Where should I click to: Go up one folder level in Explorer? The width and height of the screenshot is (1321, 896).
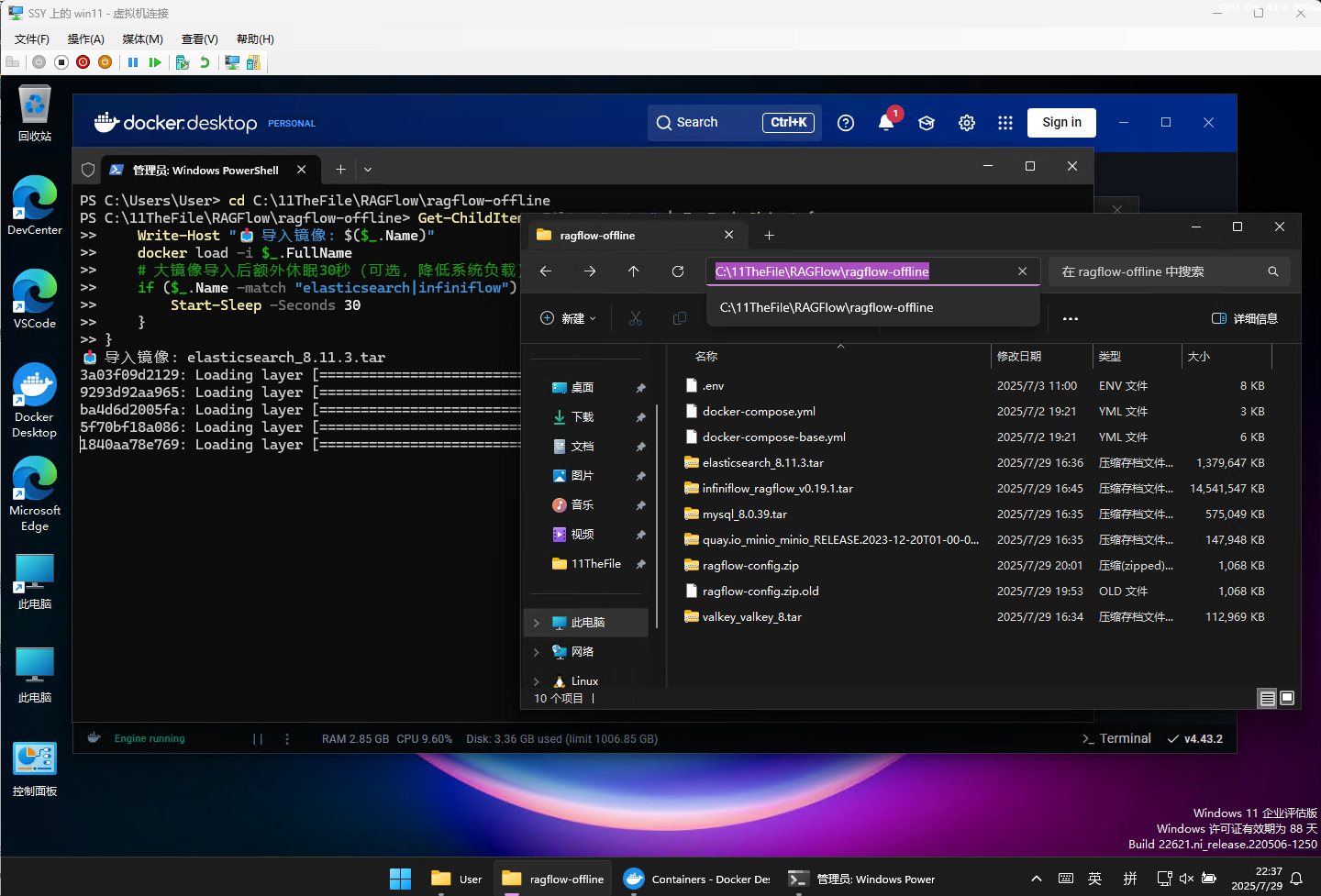pos(634,271)
